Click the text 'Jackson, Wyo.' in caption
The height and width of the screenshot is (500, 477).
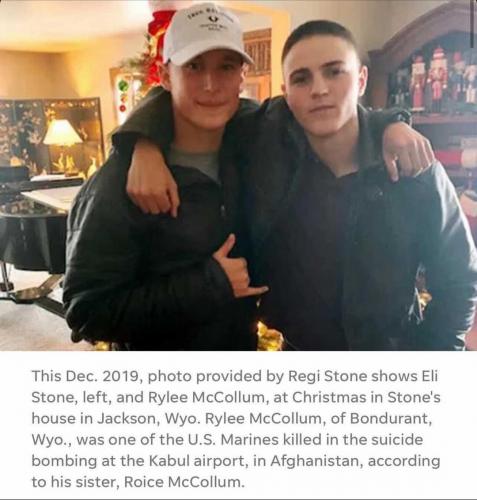tap(149, 419)
